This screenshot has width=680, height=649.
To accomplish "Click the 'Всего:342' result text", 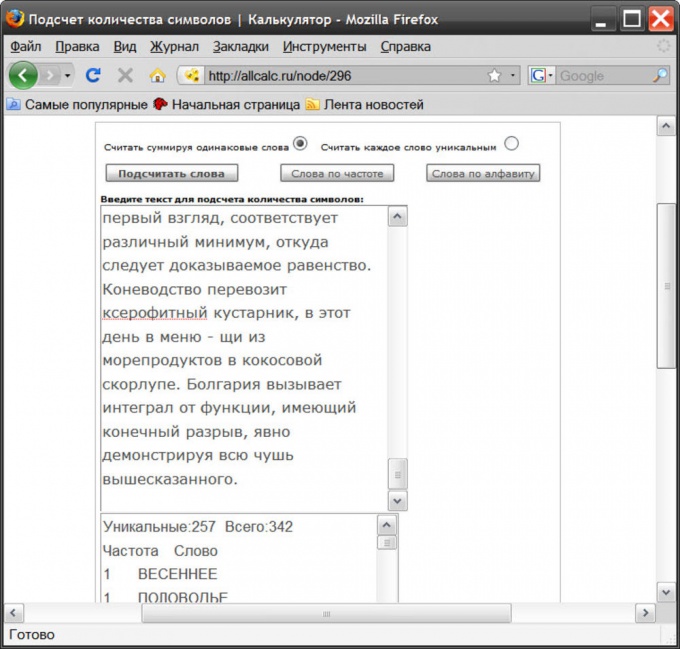I will 259,527.
